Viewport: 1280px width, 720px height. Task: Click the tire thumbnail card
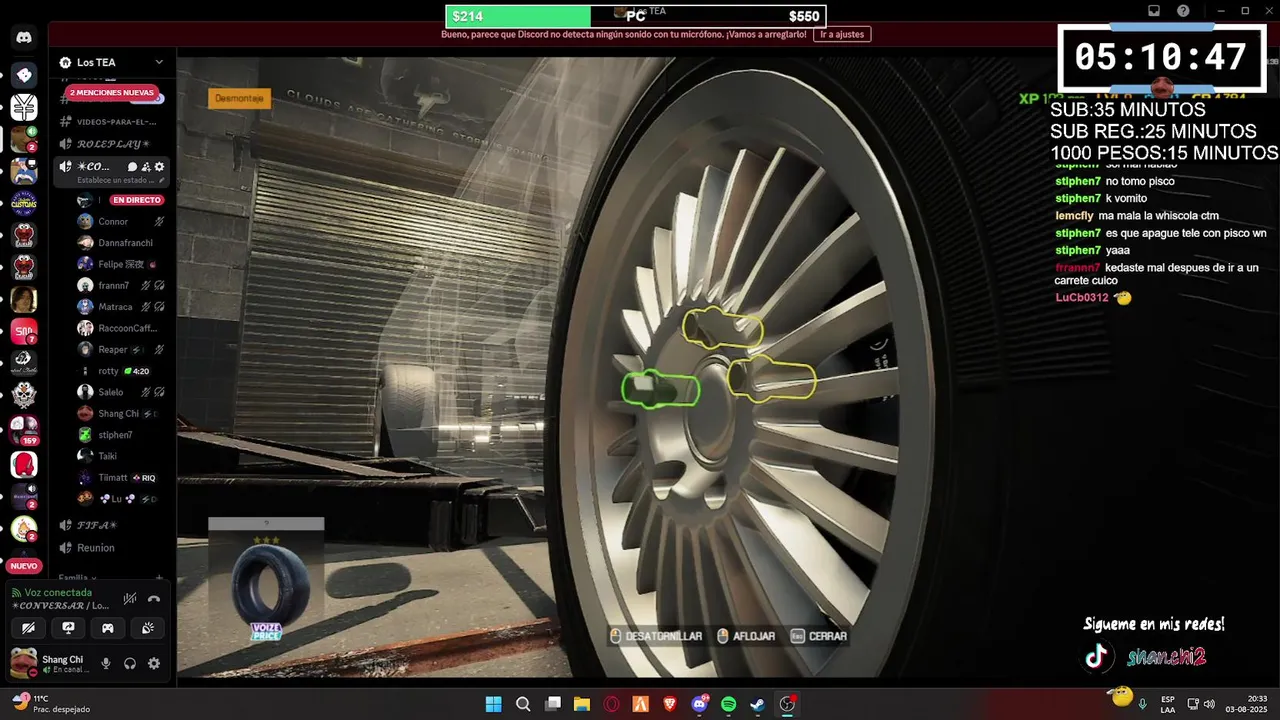click(266, 581)
